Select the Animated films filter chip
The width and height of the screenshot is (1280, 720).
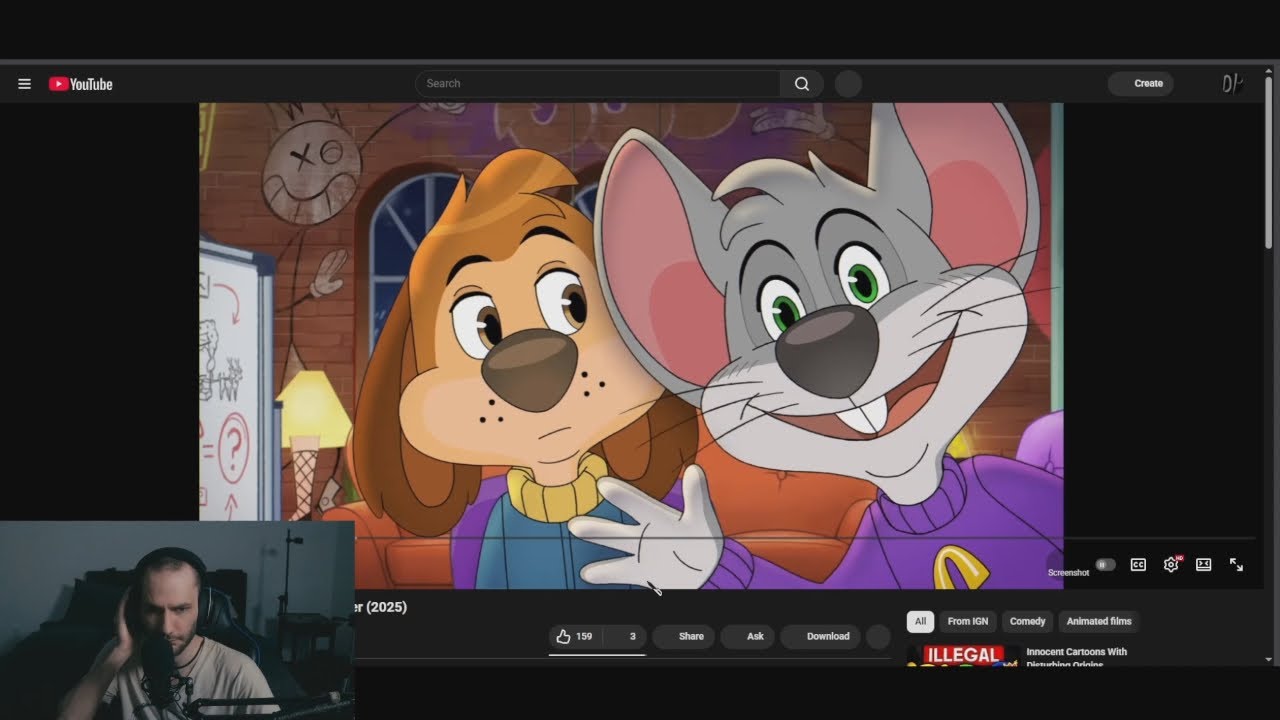1099,621
